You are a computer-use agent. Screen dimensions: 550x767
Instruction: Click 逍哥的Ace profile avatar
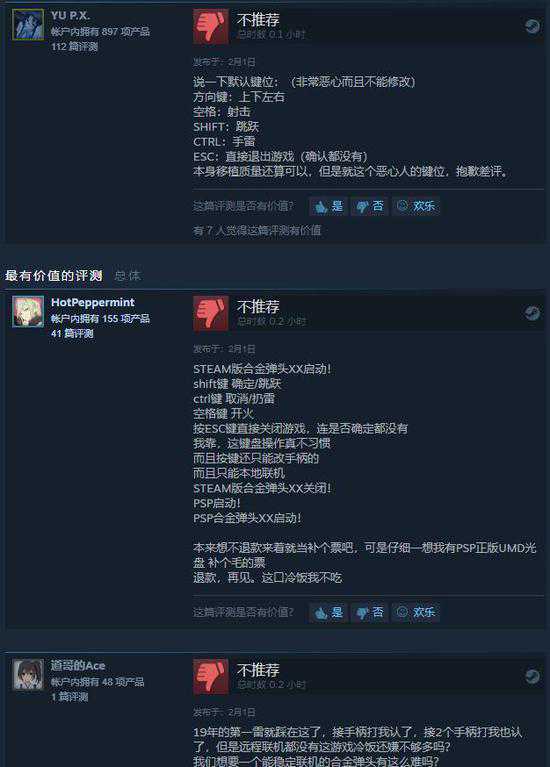[28, 675]
